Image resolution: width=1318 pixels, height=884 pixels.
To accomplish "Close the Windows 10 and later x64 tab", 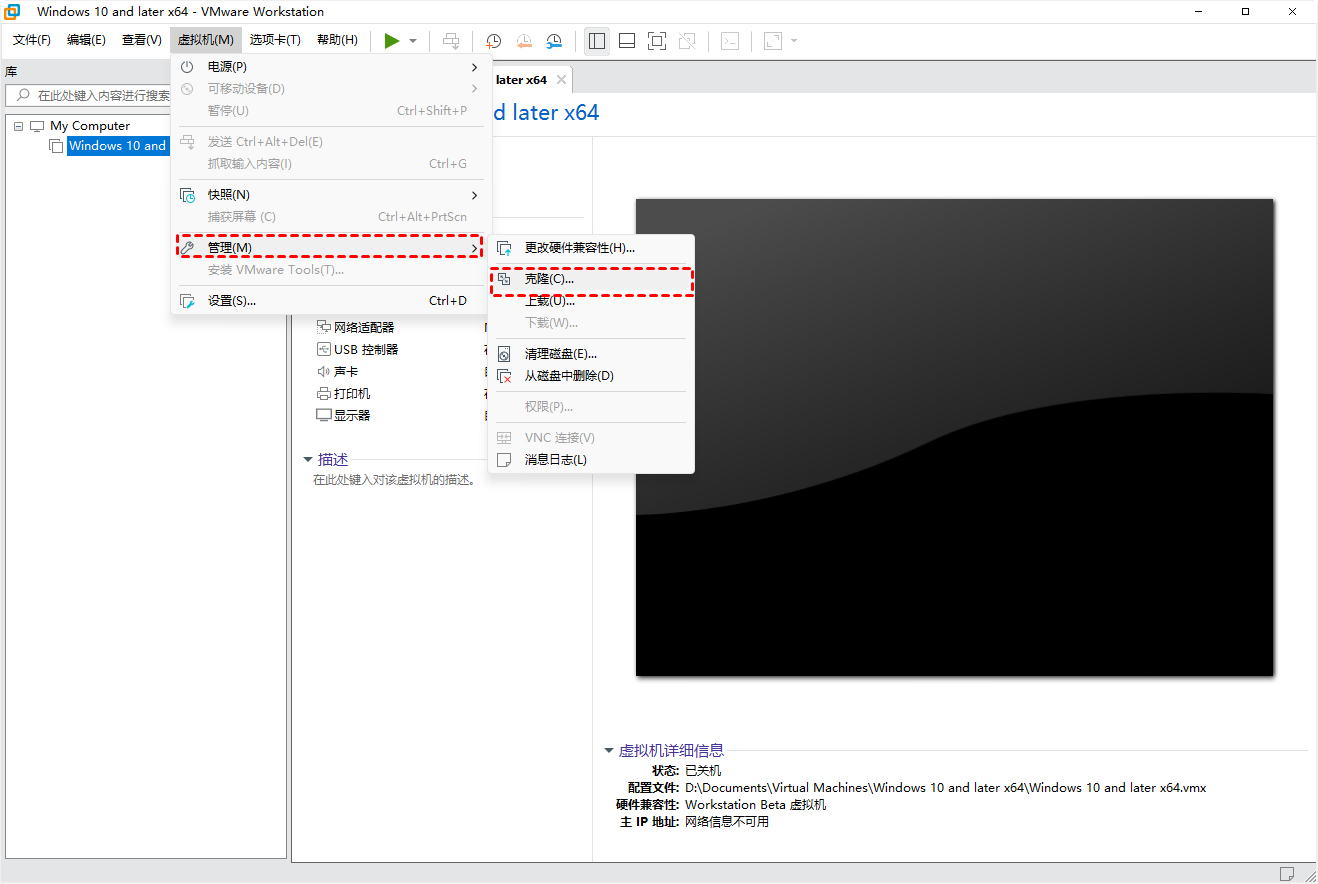I will (x=561, y=80).
